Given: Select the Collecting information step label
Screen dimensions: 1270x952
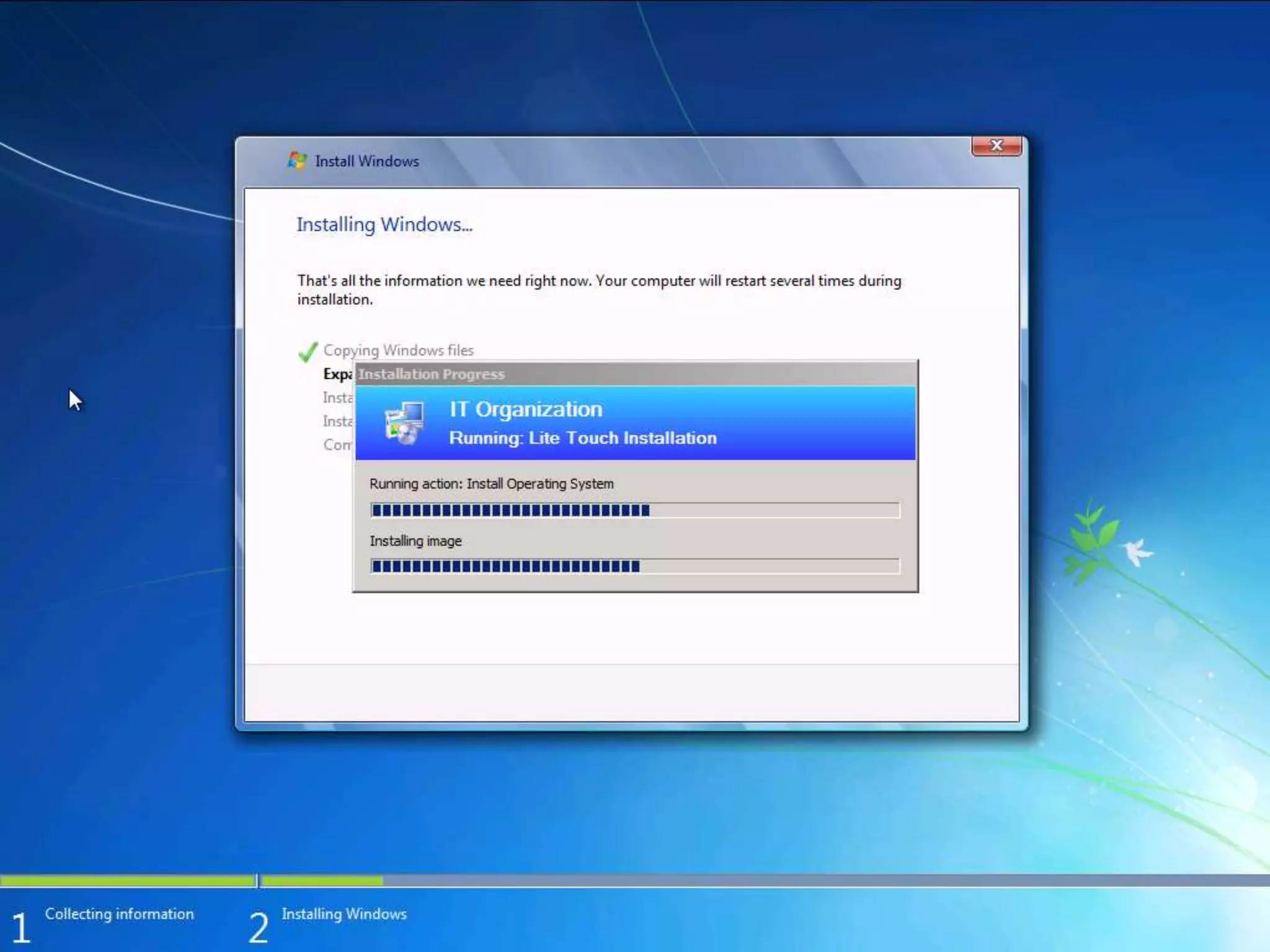Looking at the screenshot, I should pos(119,914).
